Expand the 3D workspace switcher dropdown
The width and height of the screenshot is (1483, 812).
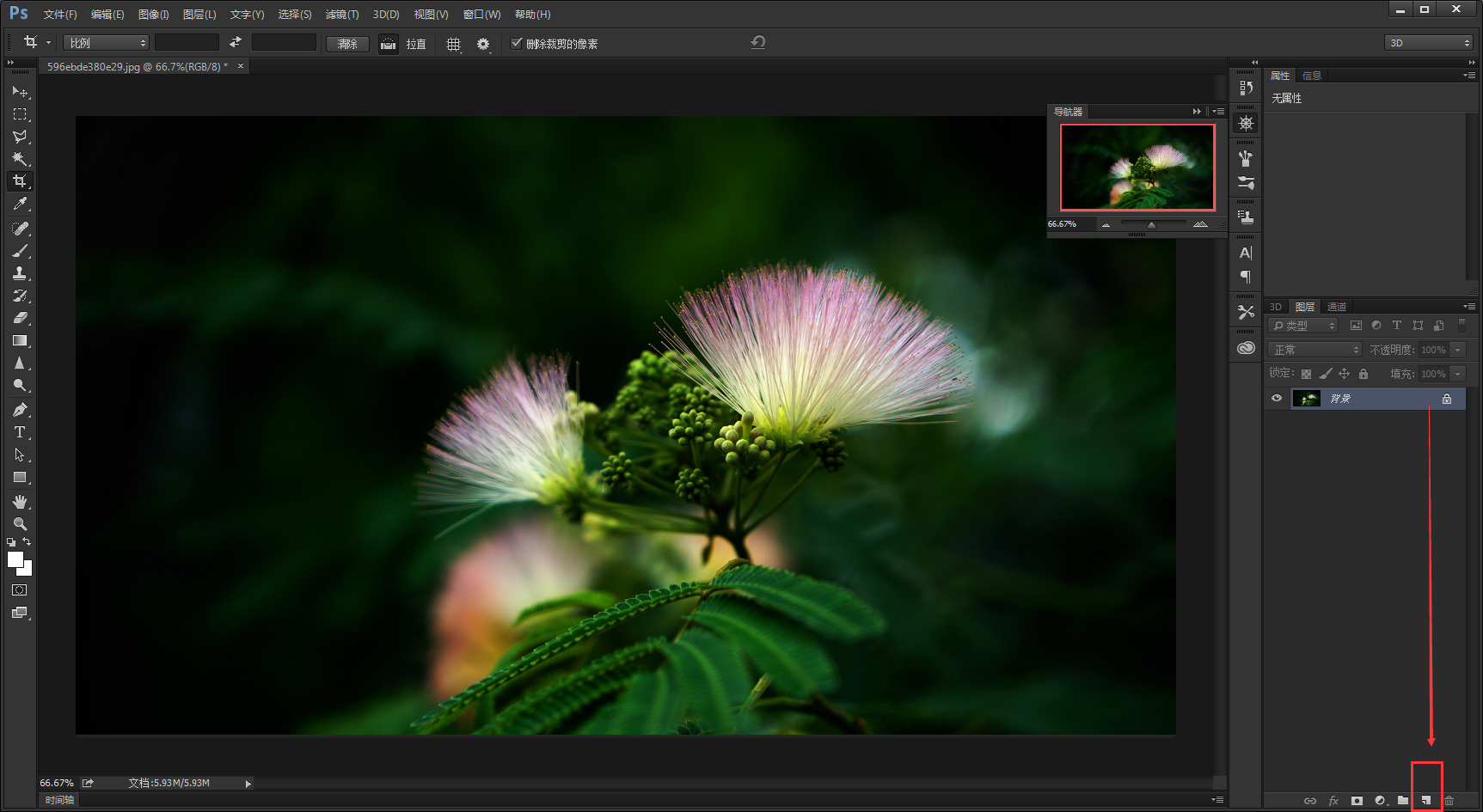point(1428,43)
